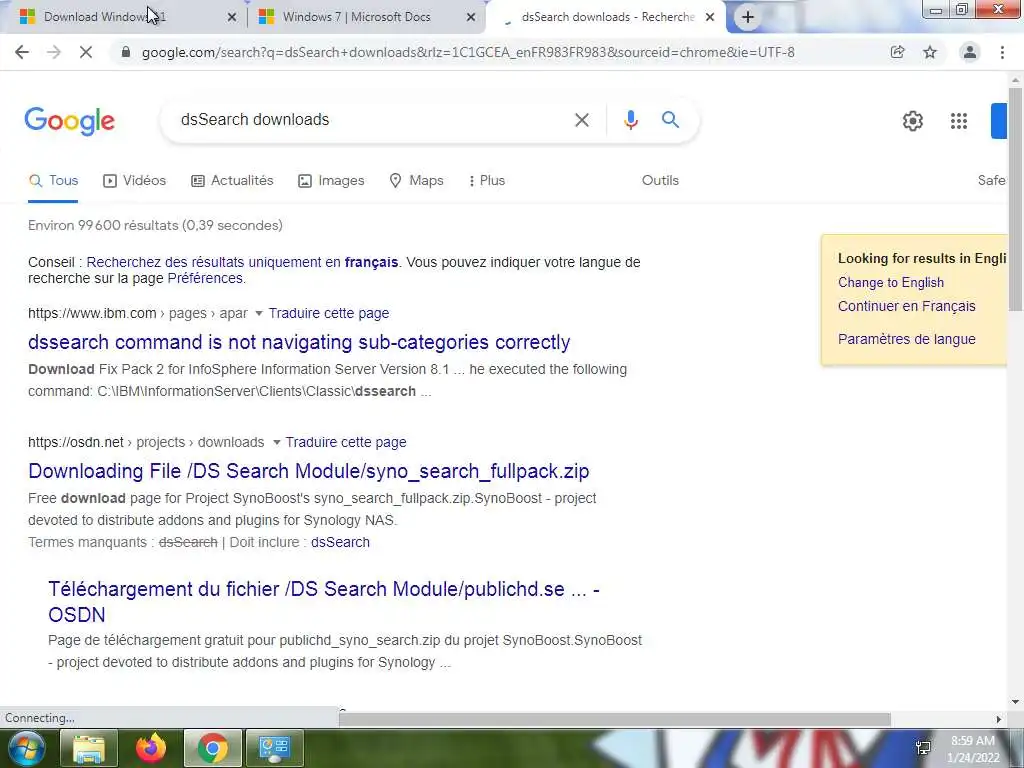Screen dimensions: 1024x768
Task: Open the Chrome three-dot menu
Action: coord(1002,52)
